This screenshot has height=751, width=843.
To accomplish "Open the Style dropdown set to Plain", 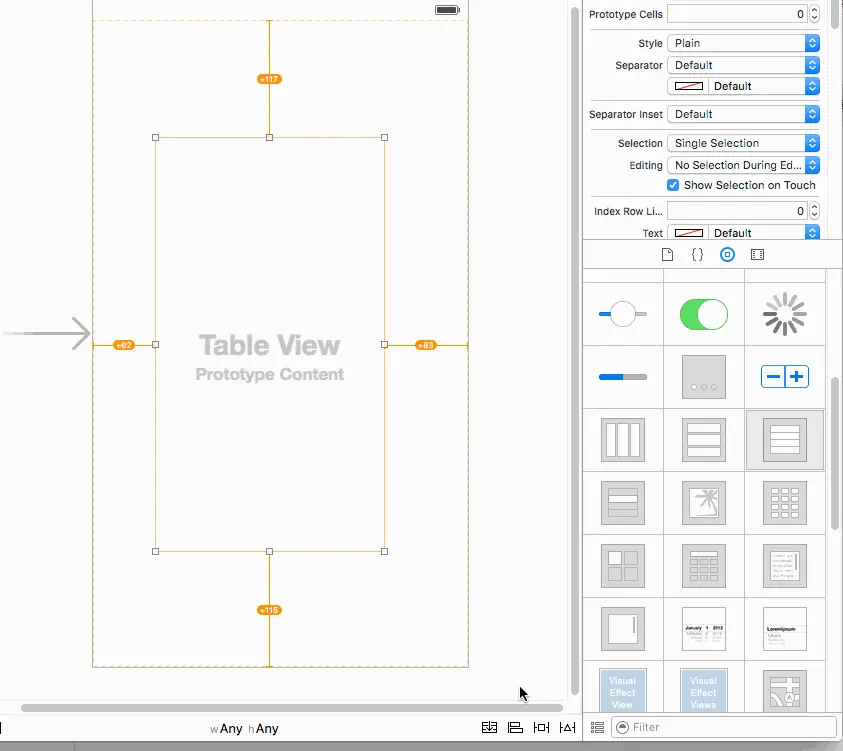I will coord(743,43).
